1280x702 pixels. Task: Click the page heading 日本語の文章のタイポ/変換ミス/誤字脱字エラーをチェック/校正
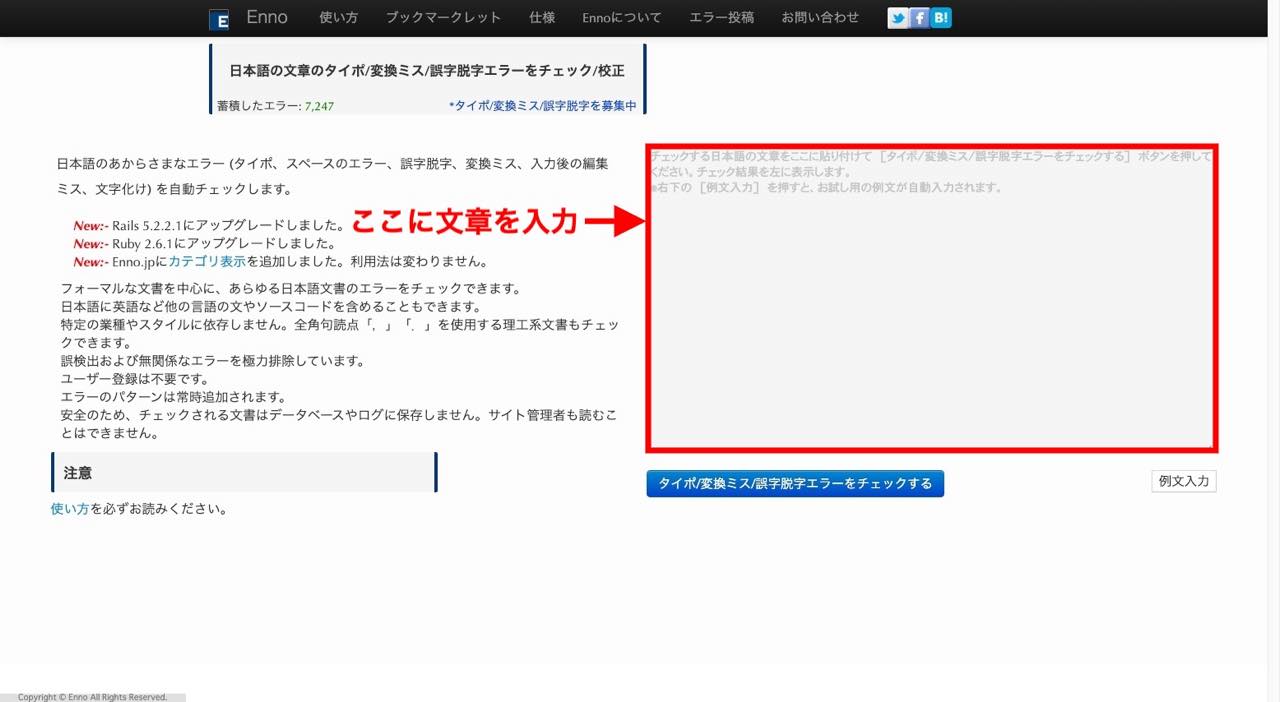[x=427, y=71]
